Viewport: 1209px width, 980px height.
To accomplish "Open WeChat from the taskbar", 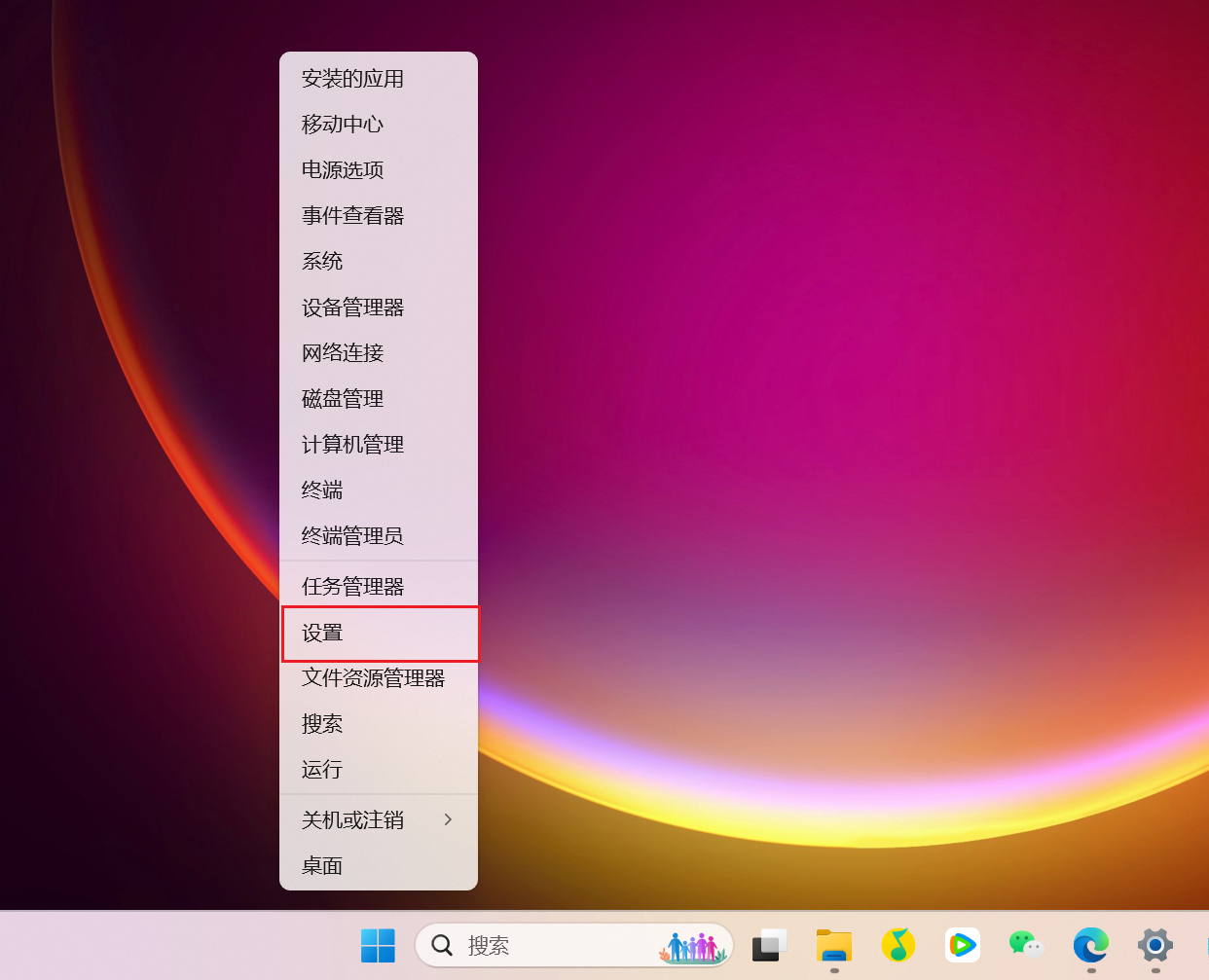I will tap(1026, 945).
